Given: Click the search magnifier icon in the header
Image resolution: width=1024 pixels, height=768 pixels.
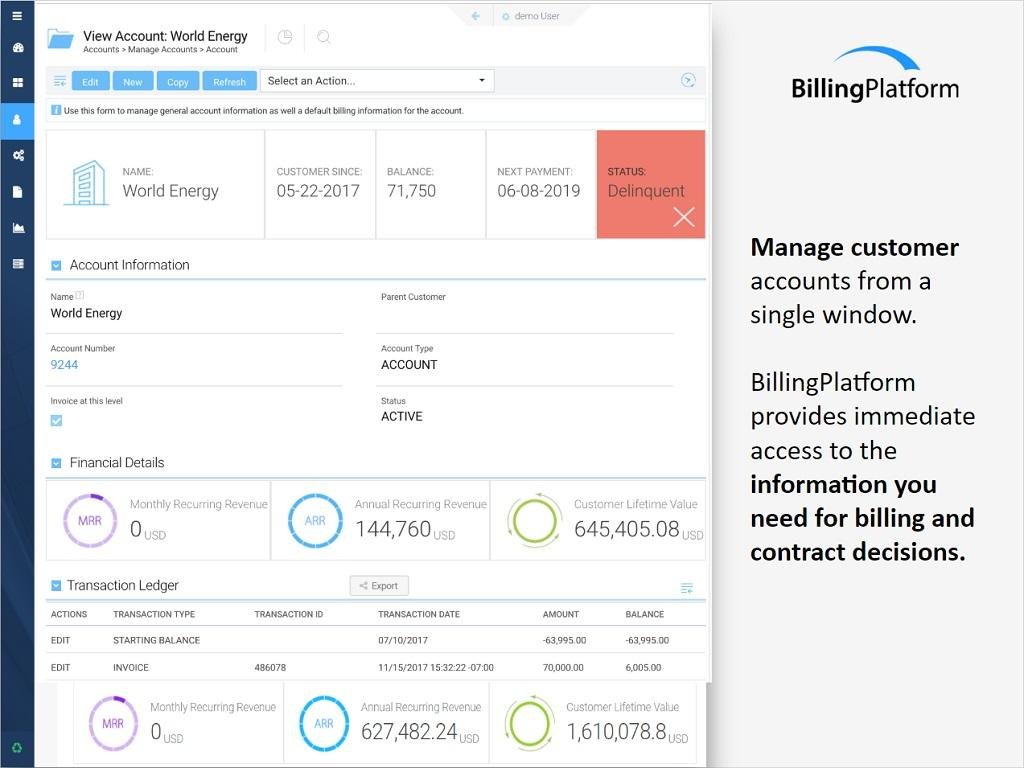Looking at the screenshot, I should click(323, 37).
